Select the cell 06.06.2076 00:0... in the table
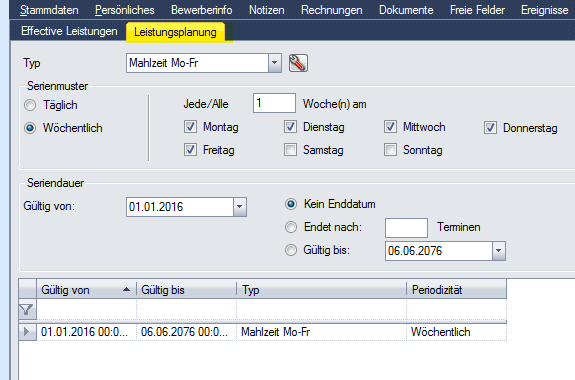Screen dimensions: 575x380 coord(187,332)
